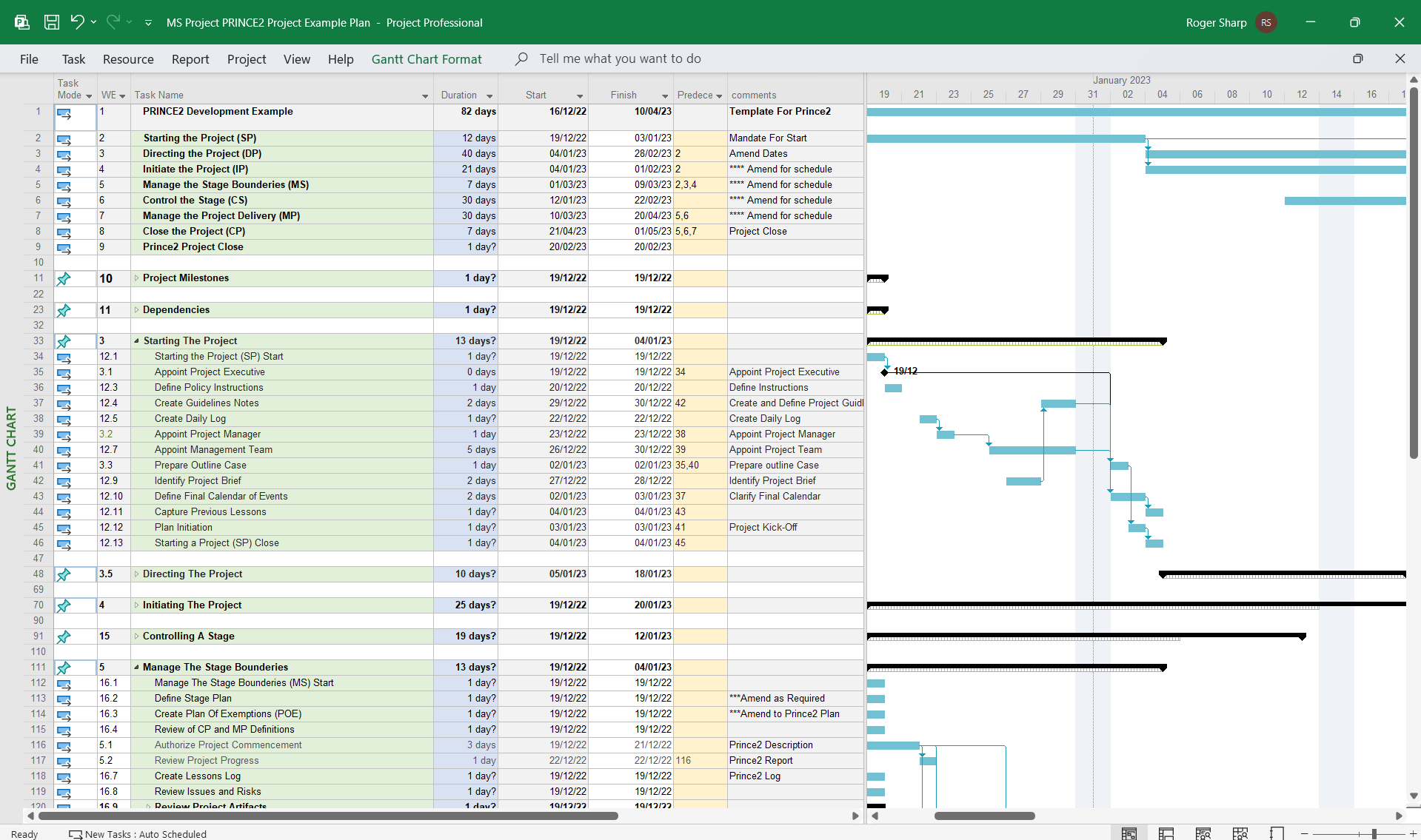Click the auto-schedule mode icon for Appoint Project Manager

pos(64,435)
